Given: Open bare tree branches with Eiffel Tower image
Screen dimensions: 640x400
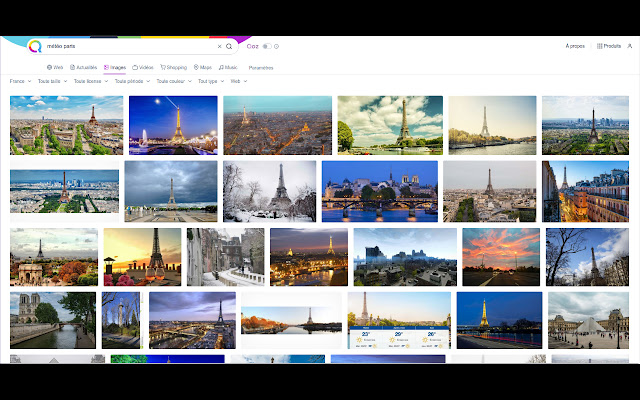Looking at the screenshot, I should (587, 257).
